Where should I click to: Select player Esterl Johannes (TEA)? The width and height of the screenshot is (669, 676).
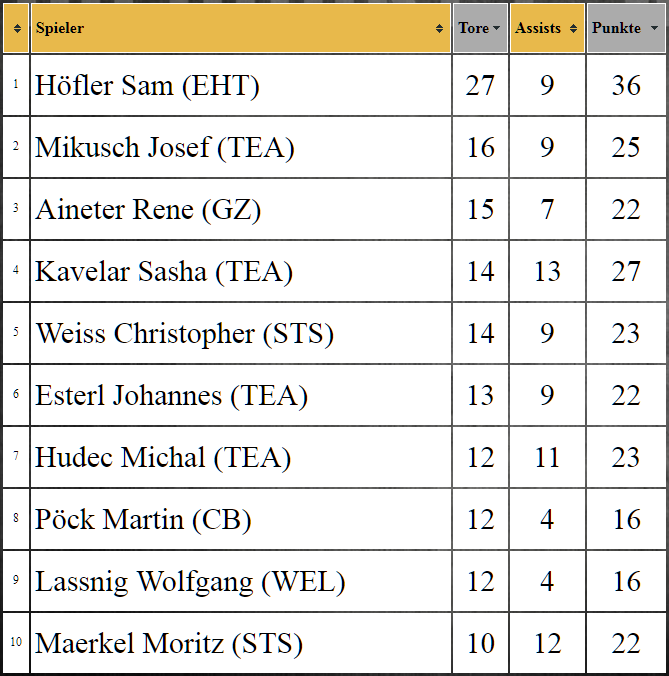point(171,395)
